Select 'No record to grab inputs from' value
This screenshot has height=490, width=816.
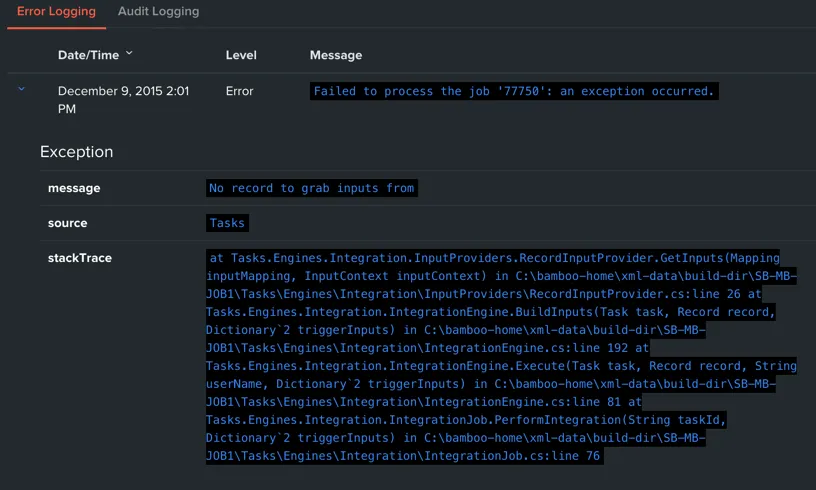point(312,188)
